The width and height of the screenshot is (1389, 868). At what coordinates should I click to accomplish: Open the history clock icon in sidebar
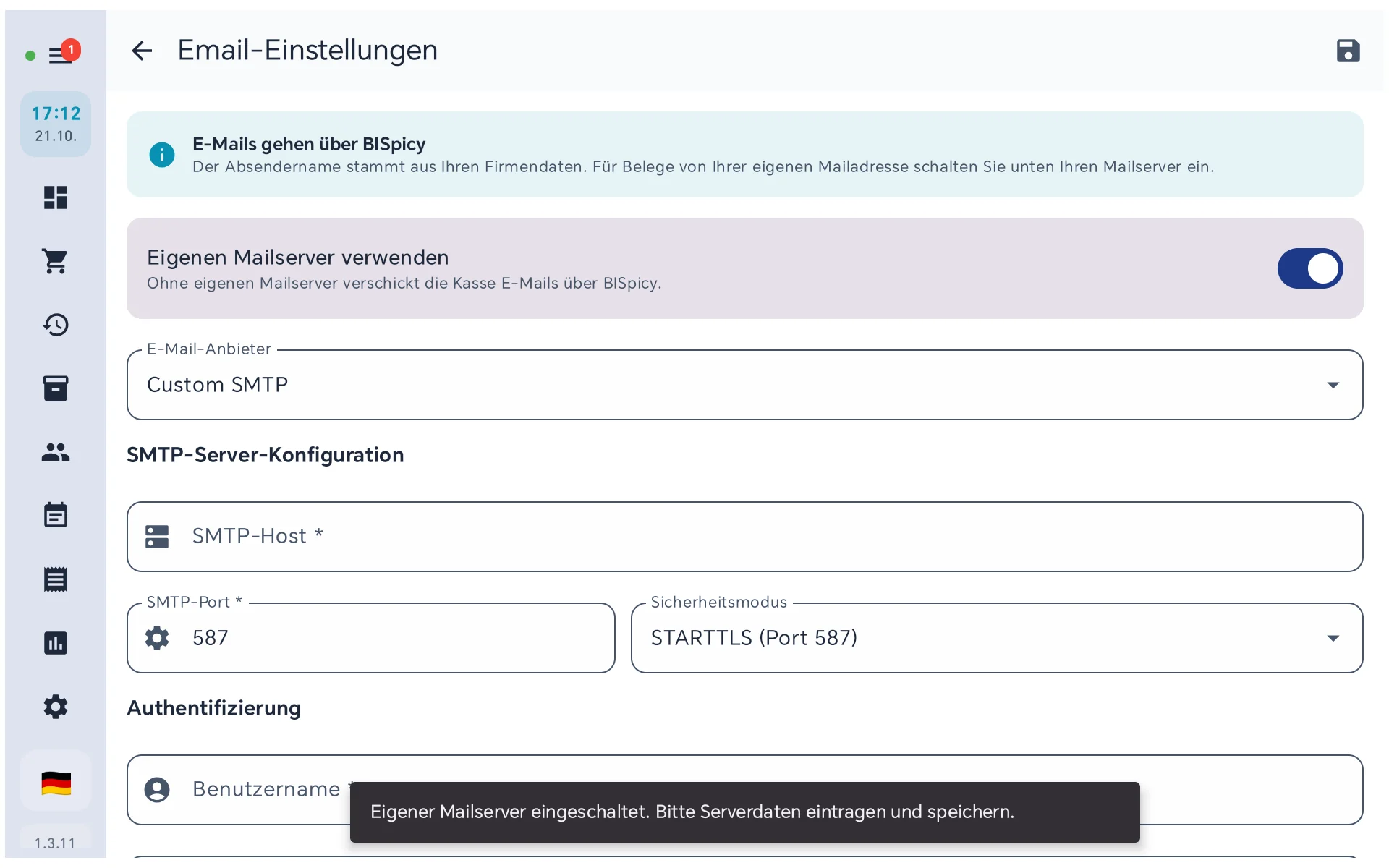click(56, 325)
